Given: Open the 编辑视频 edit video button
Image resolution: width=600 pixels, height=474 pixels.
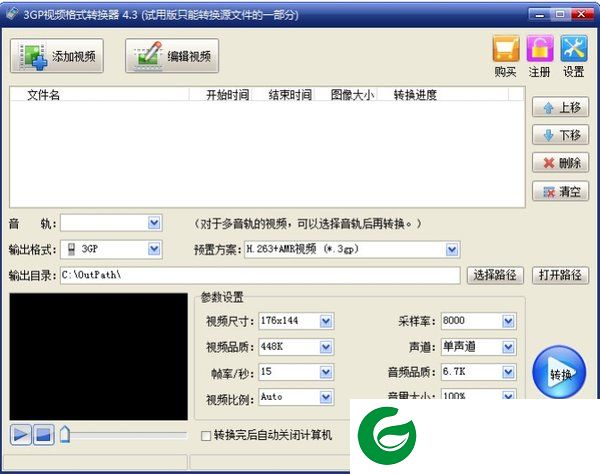Looking at the screenshot, I should [172, 56].
